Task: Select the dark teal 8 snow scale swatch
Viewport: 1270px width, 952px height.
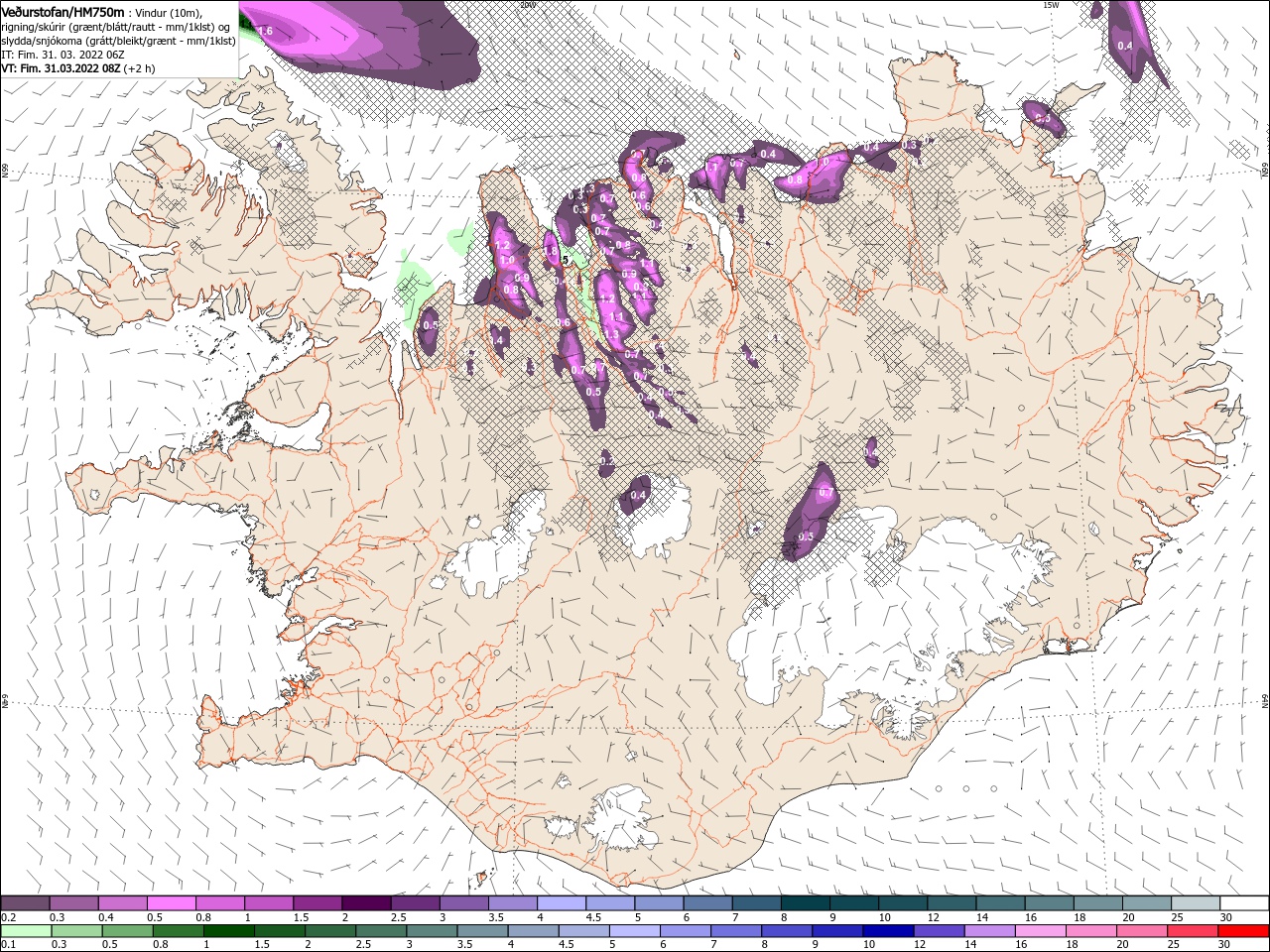Action: tap(807, 902)
